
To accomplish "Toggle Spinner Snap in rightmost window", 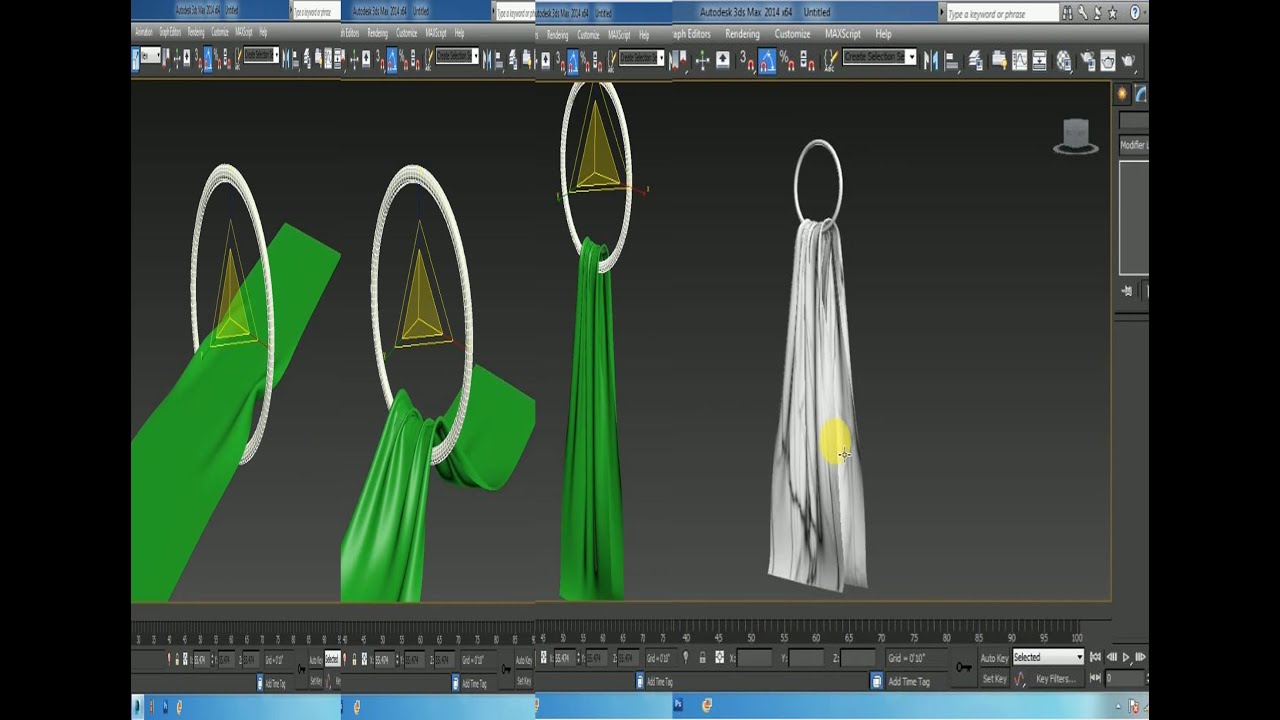I will 807,60.
